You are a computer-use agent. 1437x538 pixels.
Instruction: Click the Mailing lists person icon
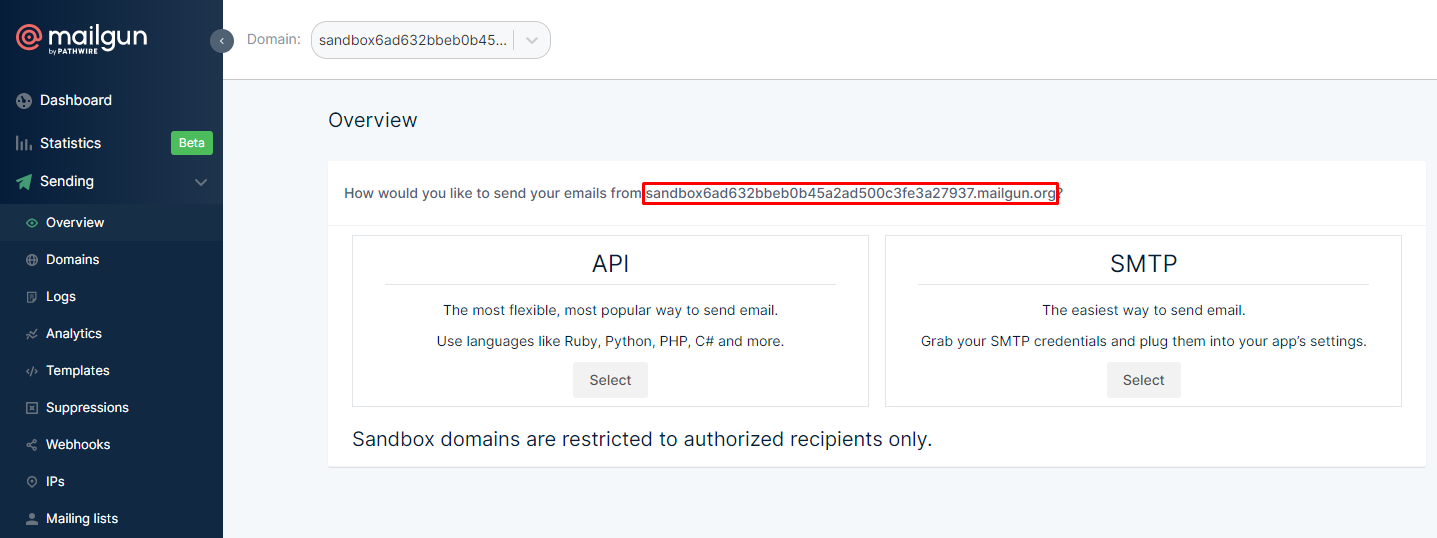32,519
